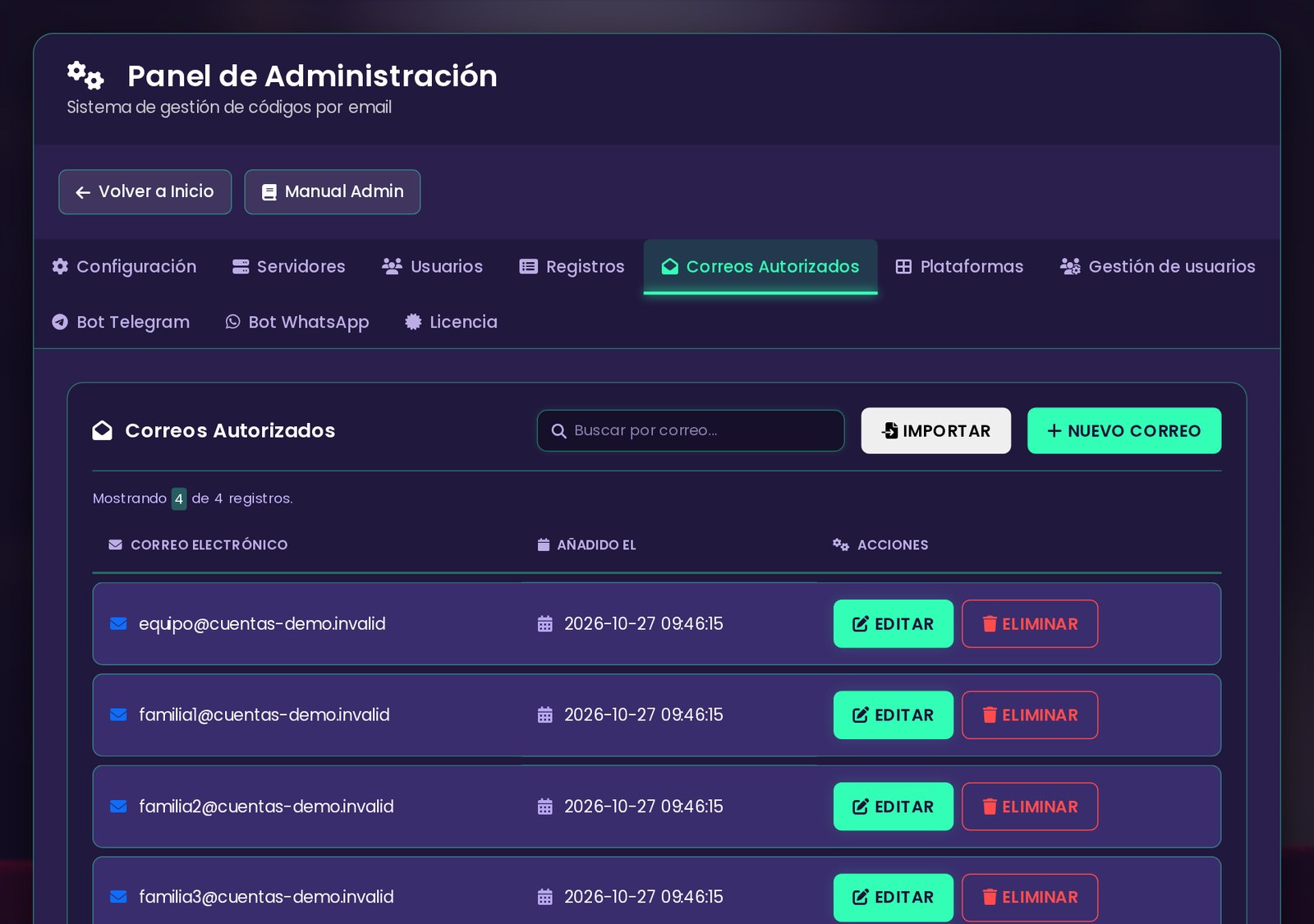This screenshot has height=924, width=1314.
Task: Click the open-envelope icon beside Correos Autorizados heading
Action: (102, 431)
